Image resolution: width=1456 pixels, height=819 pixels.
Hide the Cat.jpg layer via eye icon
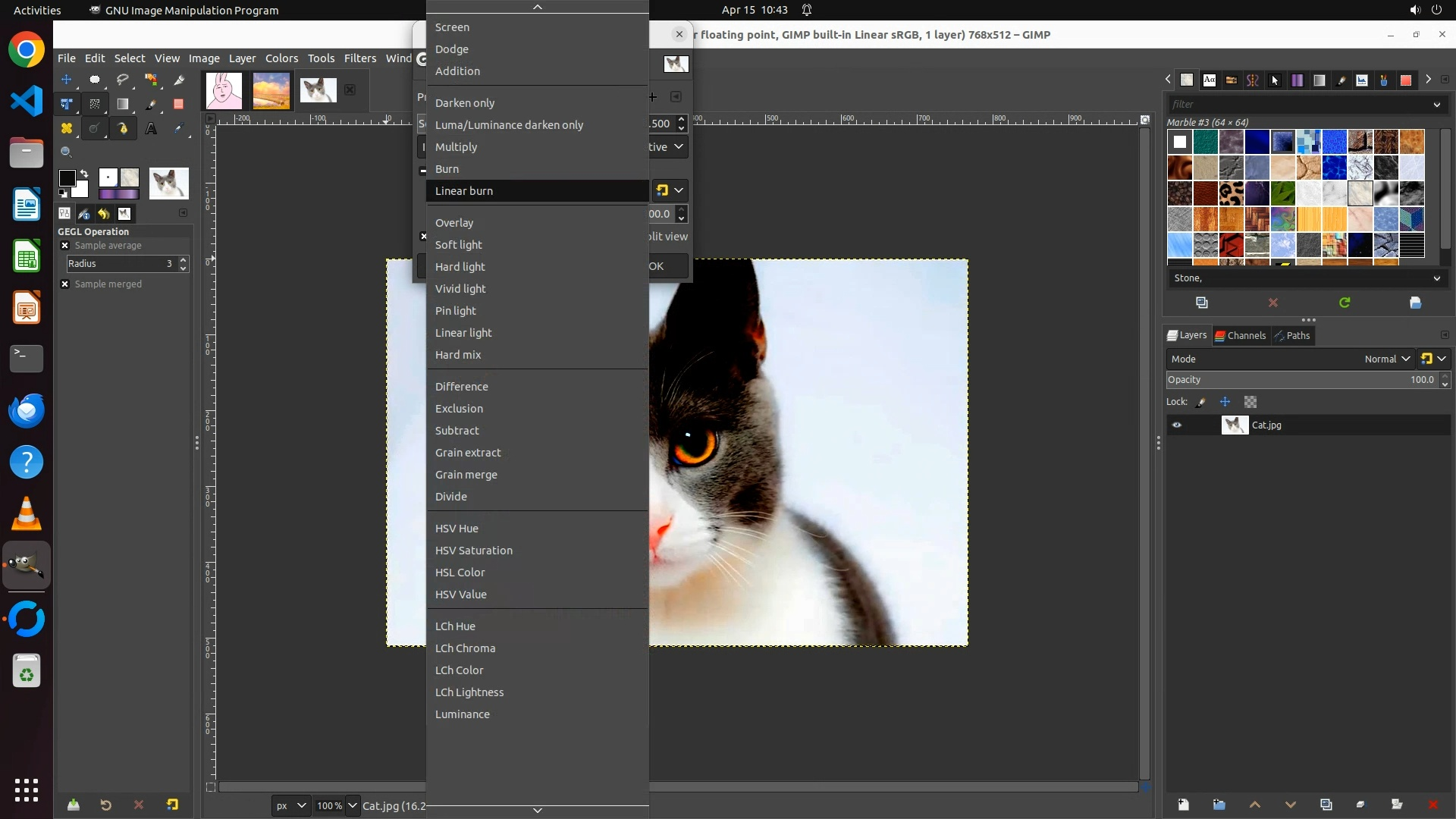tap(1177, 425)
